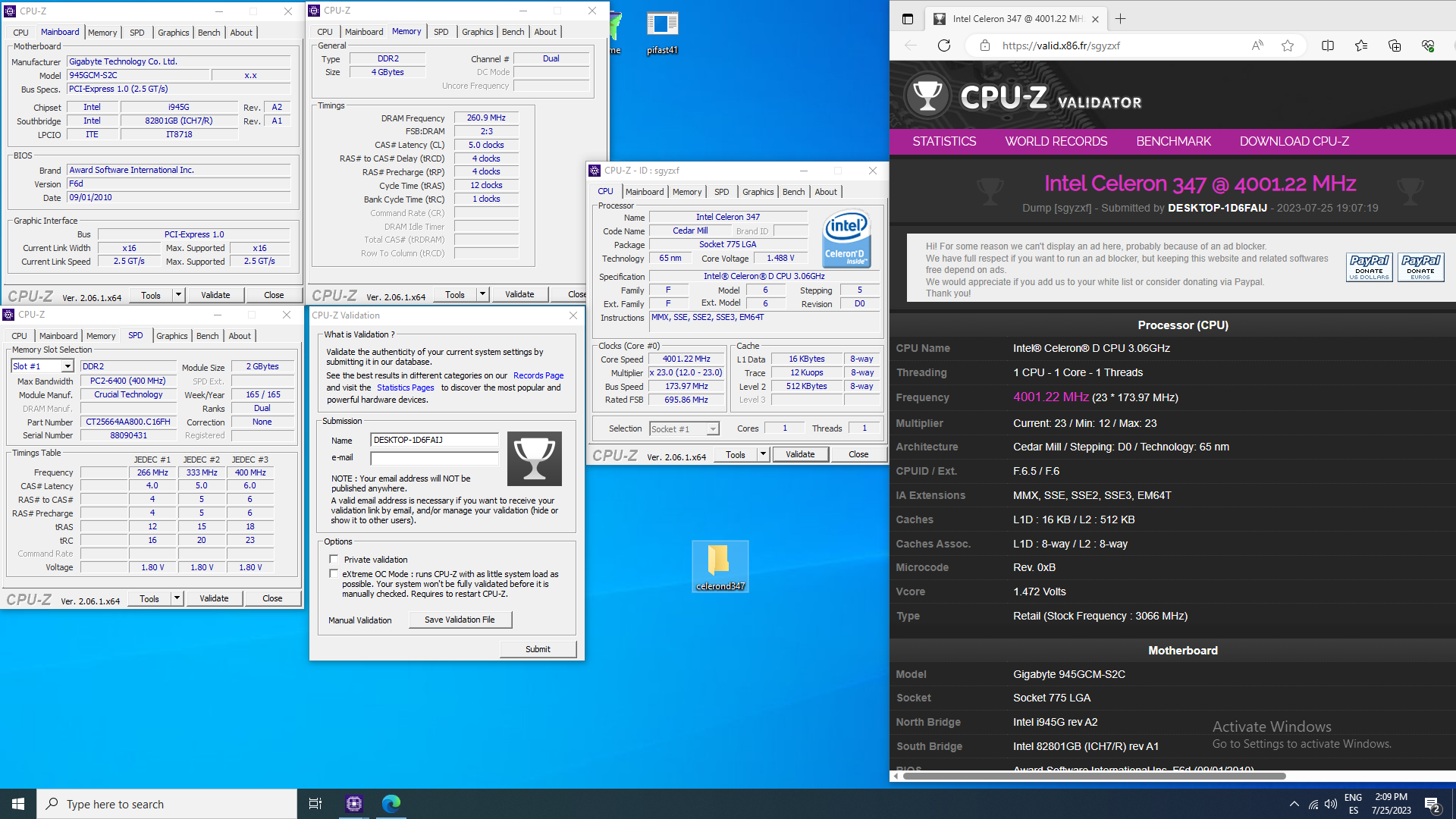Click Close in the Mainboard window
Viewport: 1456px width, 819px height.
[x=274, y=295]
